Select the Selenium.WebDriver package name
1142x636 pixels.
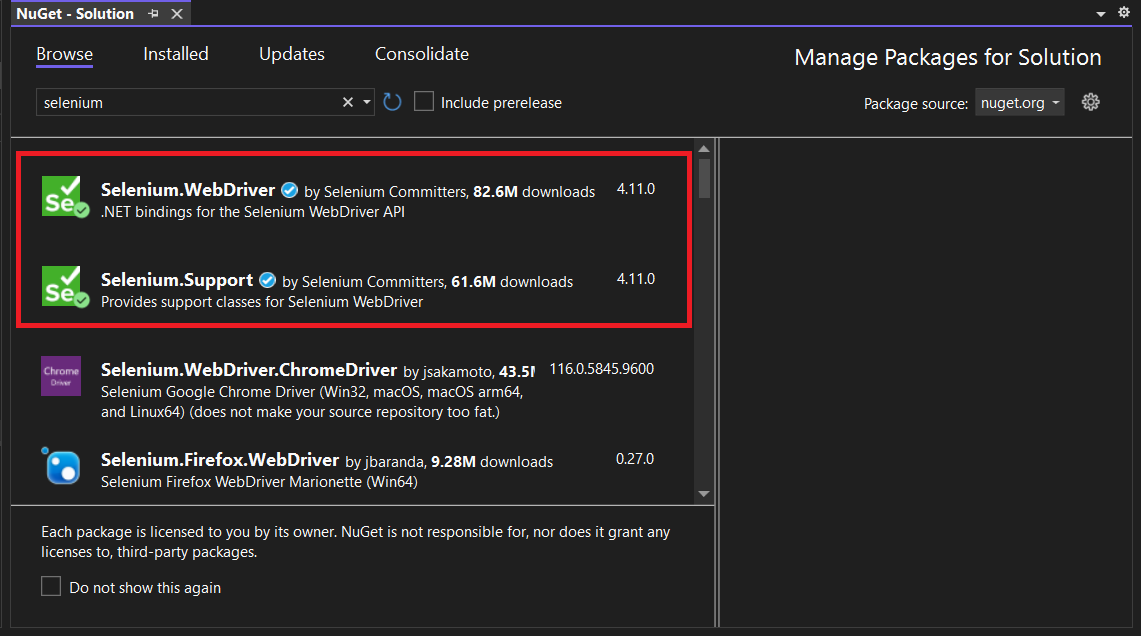[188, 190]
